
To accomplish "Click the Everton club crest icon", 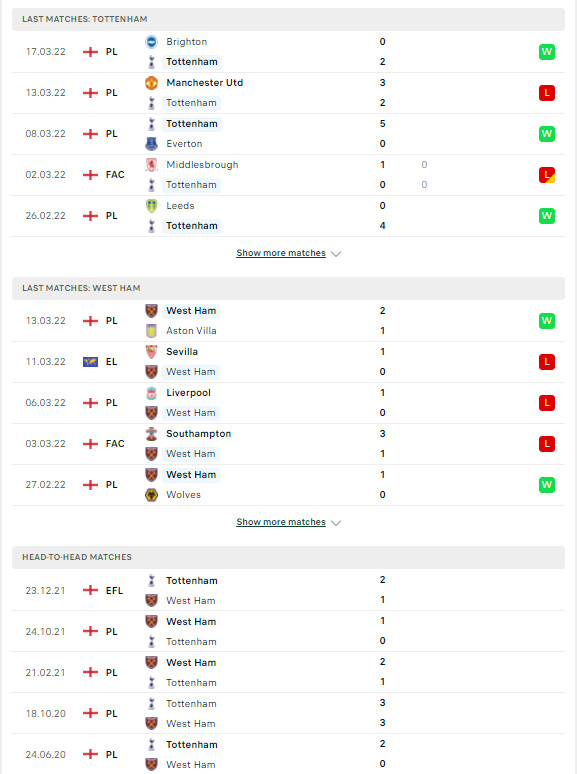I will coord(152,144).
